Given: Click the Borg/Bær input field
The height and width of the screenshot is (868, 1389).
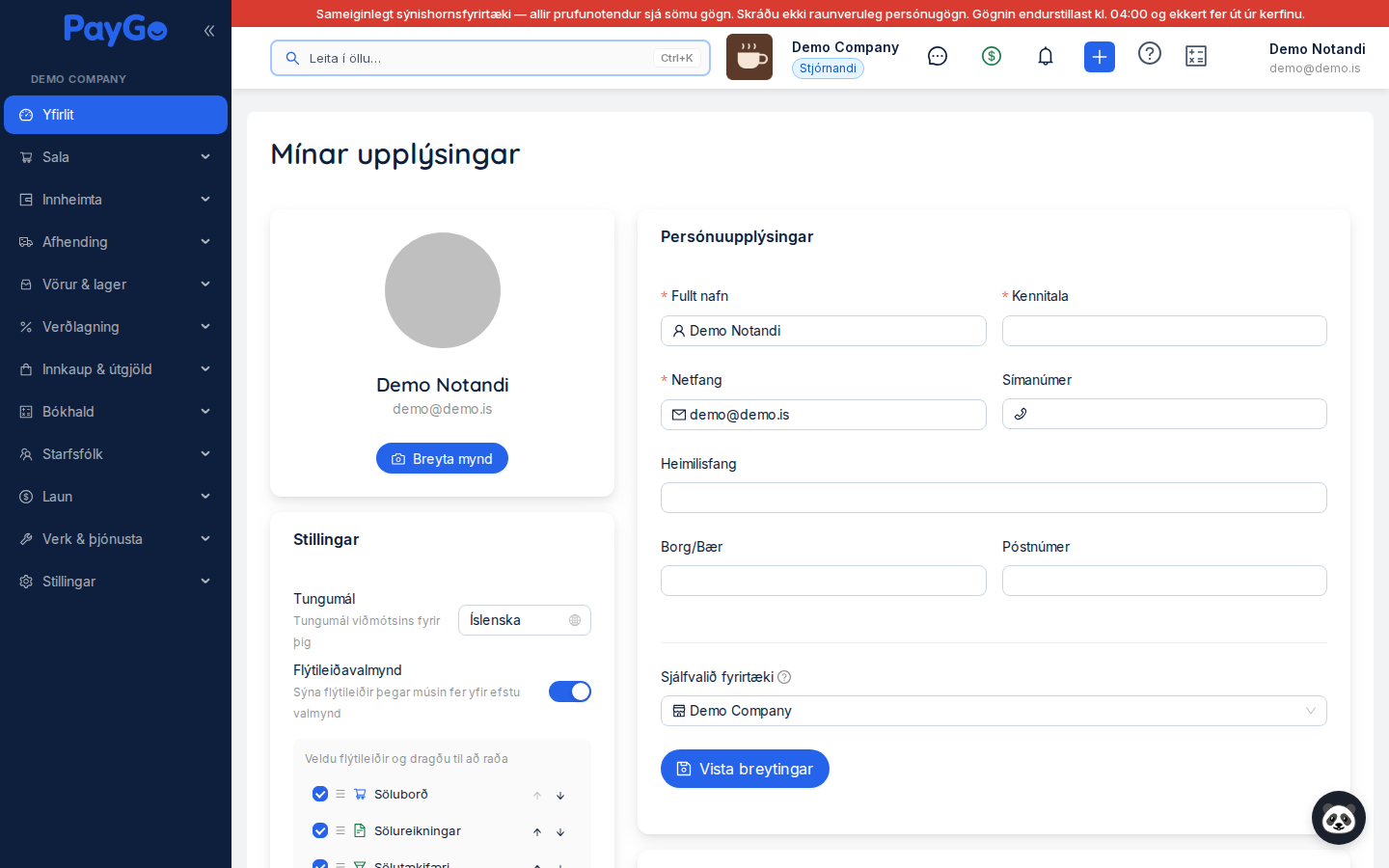Looking at the screenshot, I should point(824,581).
